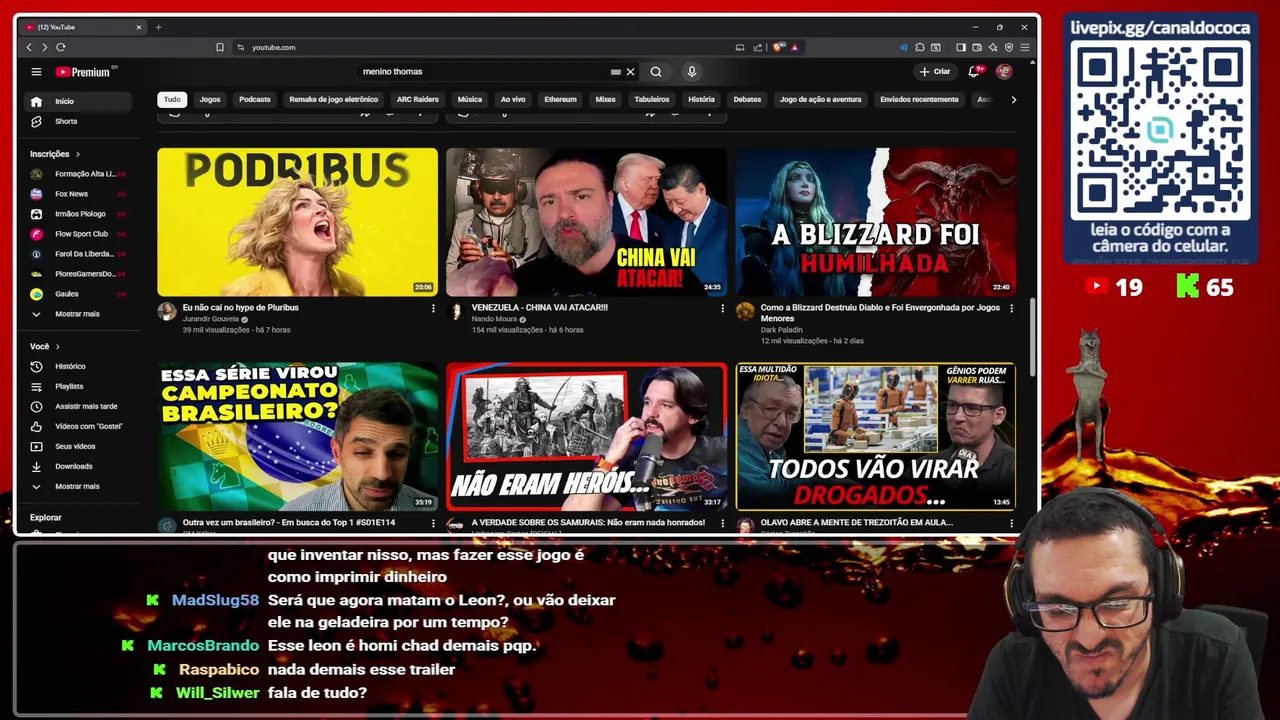Open Jurandir Gouveia channel link
This screenshot has width=1280, height=720.
tap(211, 319)
